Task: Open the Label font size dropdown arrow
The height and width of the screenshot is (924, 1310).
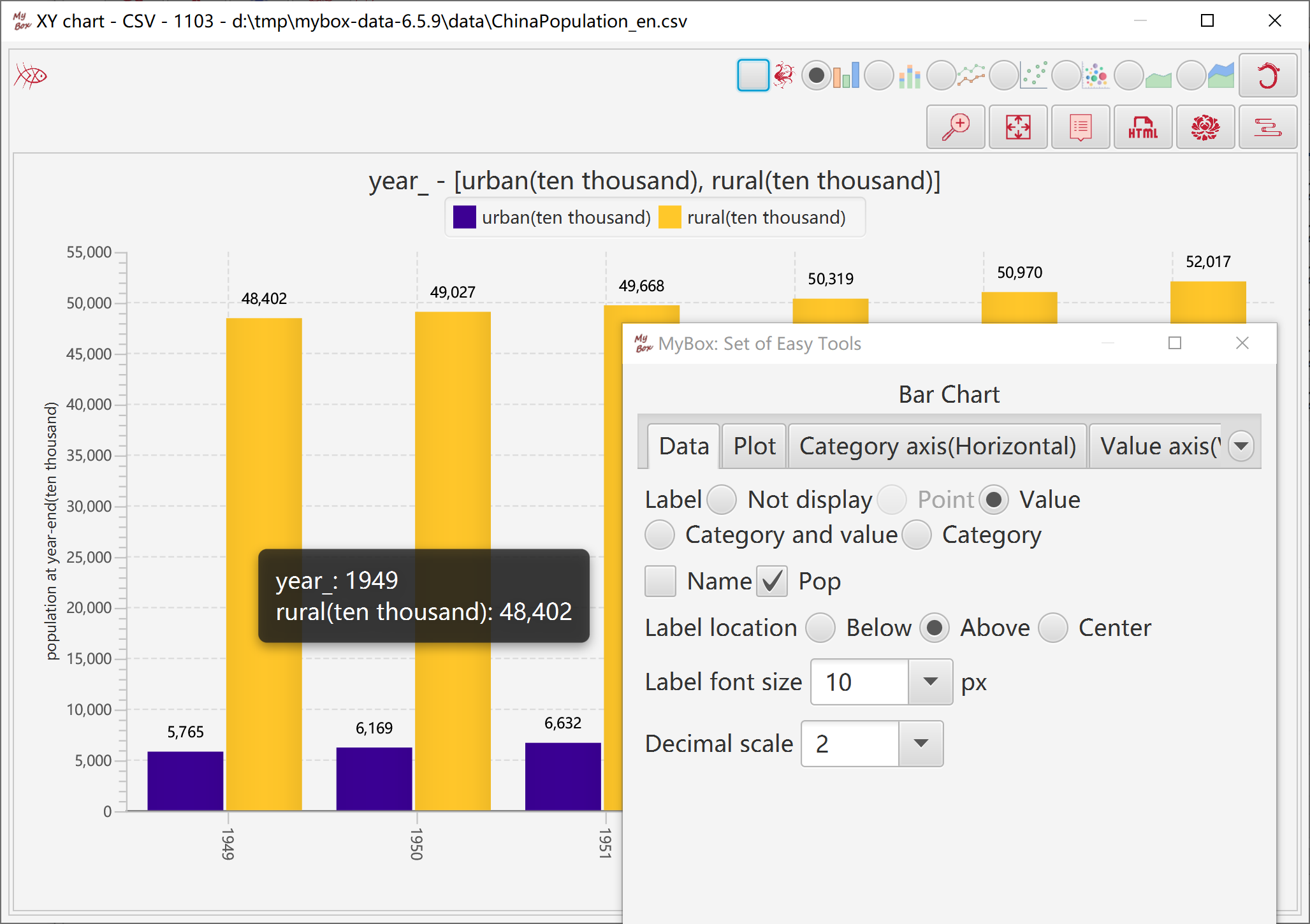Action: tap(930, 682)
